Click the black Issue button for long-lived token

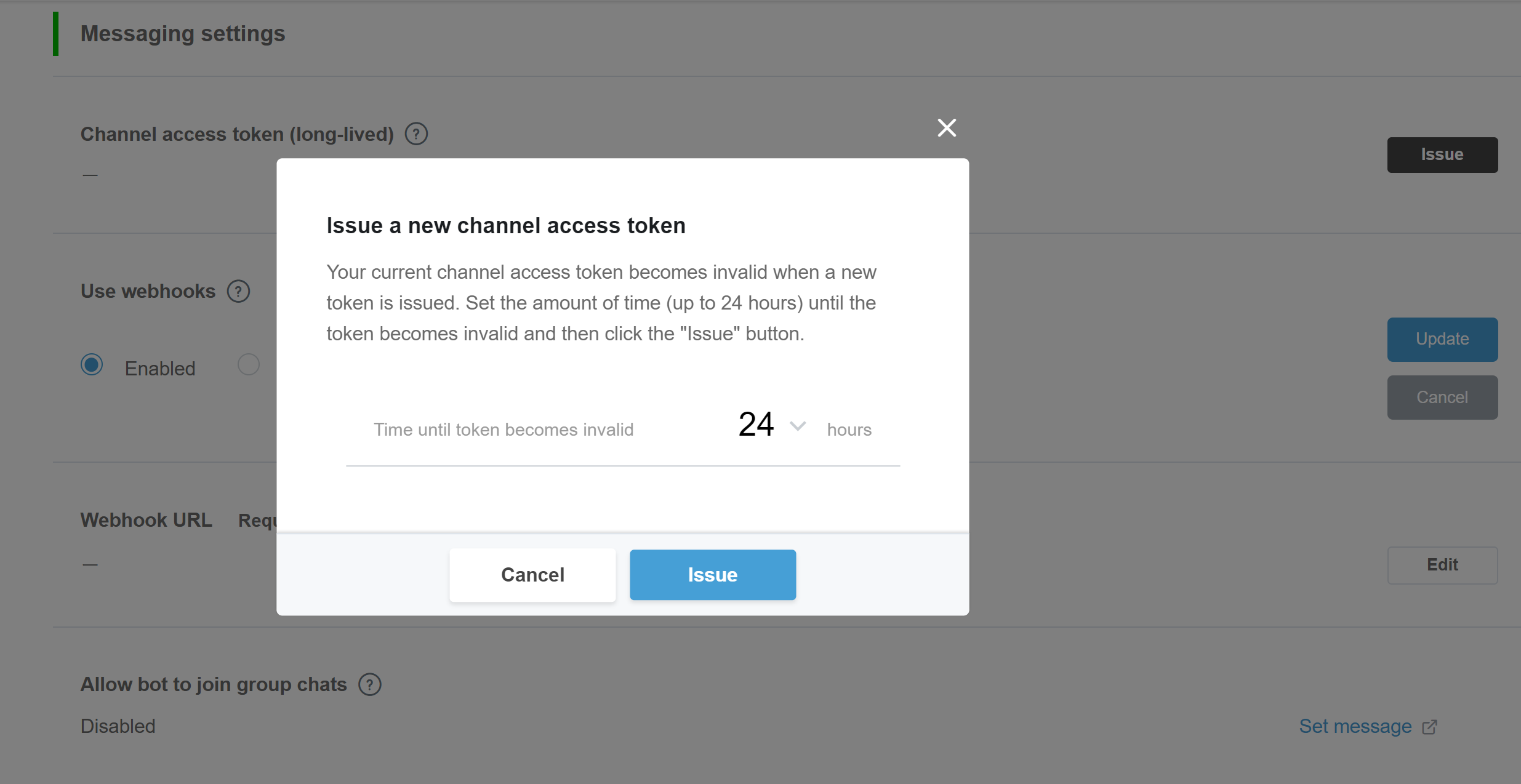tap(1442, 154)
